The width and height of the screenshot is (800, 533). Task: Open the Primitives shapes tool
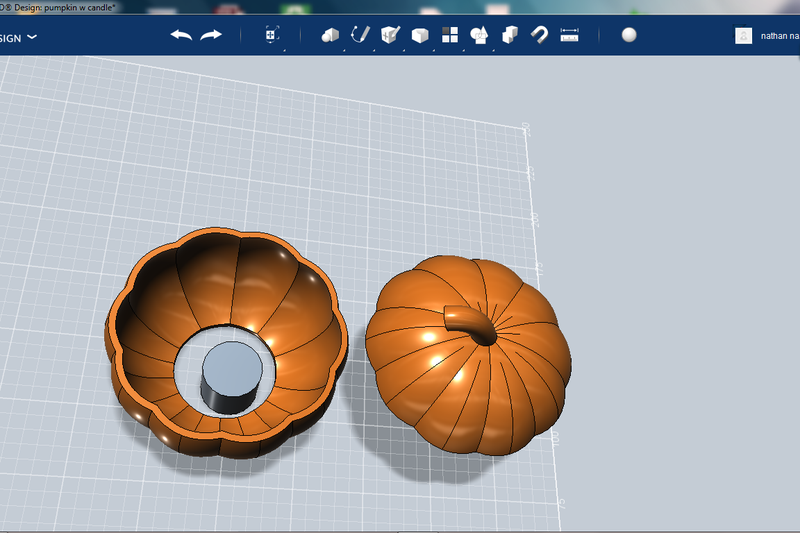[x=330, y=35]
